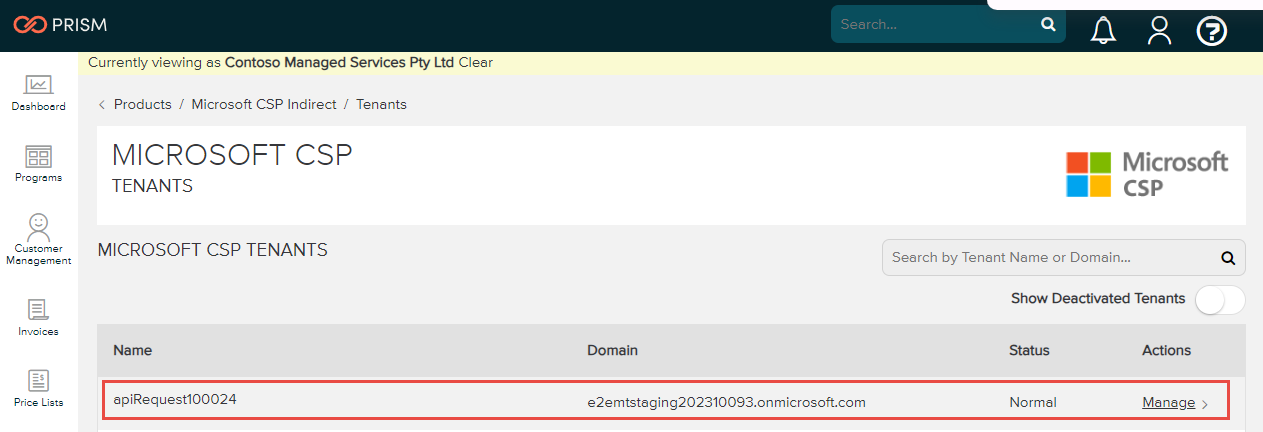Click the MICROSOFT CSP TENANTS heading

tap(213, 250)
